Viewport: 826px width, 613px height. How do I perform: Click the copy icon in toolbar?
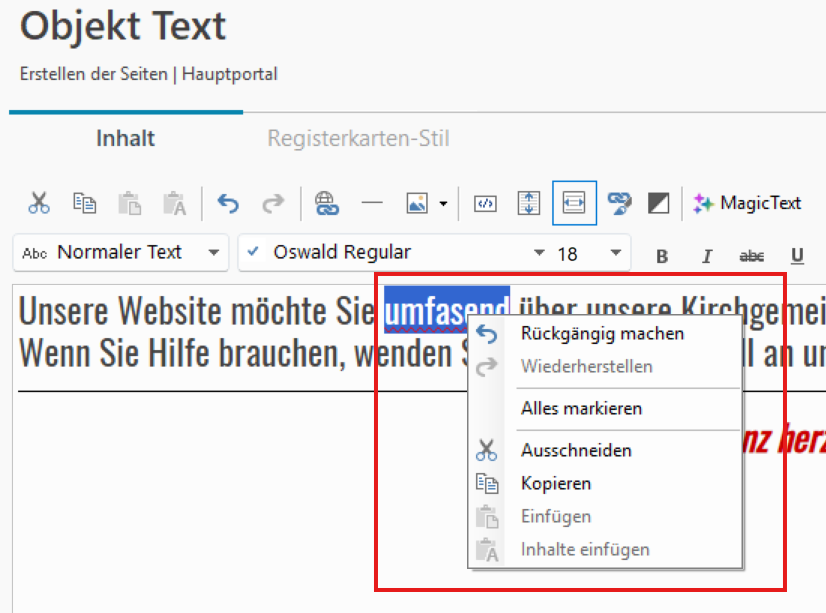point(84,203)
